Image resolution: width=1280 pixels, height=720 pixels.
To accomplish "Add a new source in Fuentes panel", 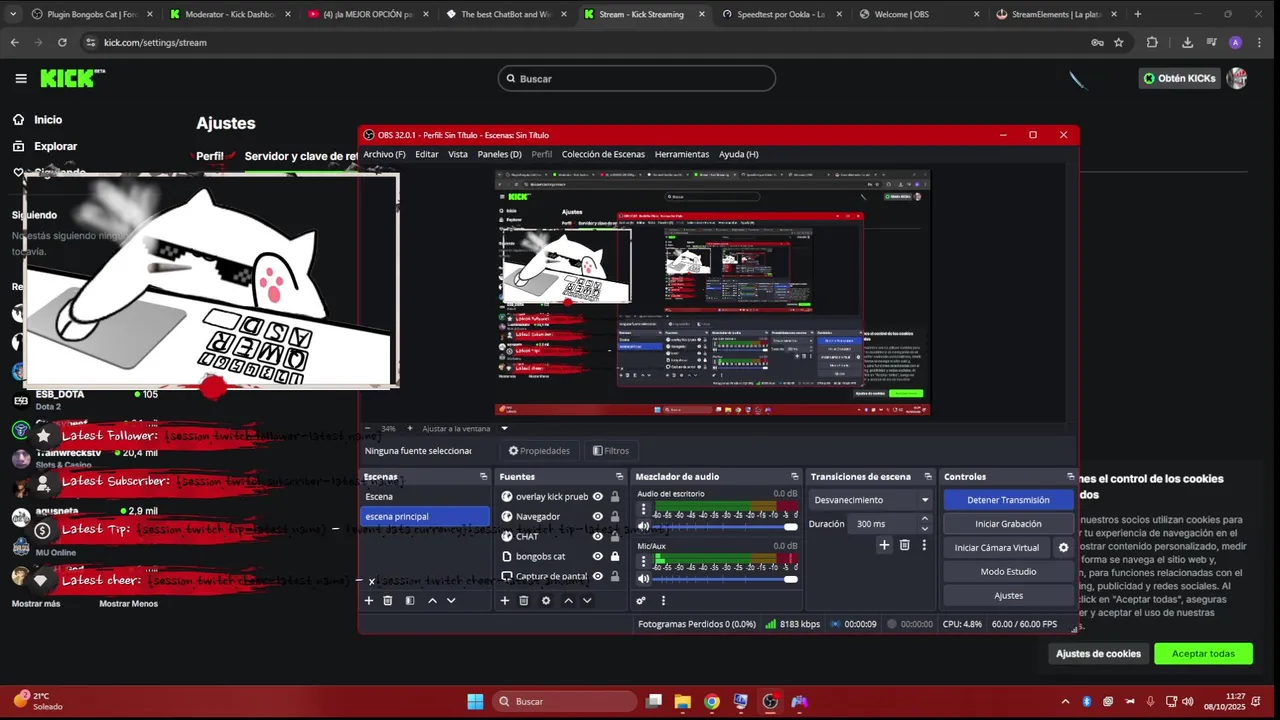I will point(505,600).
